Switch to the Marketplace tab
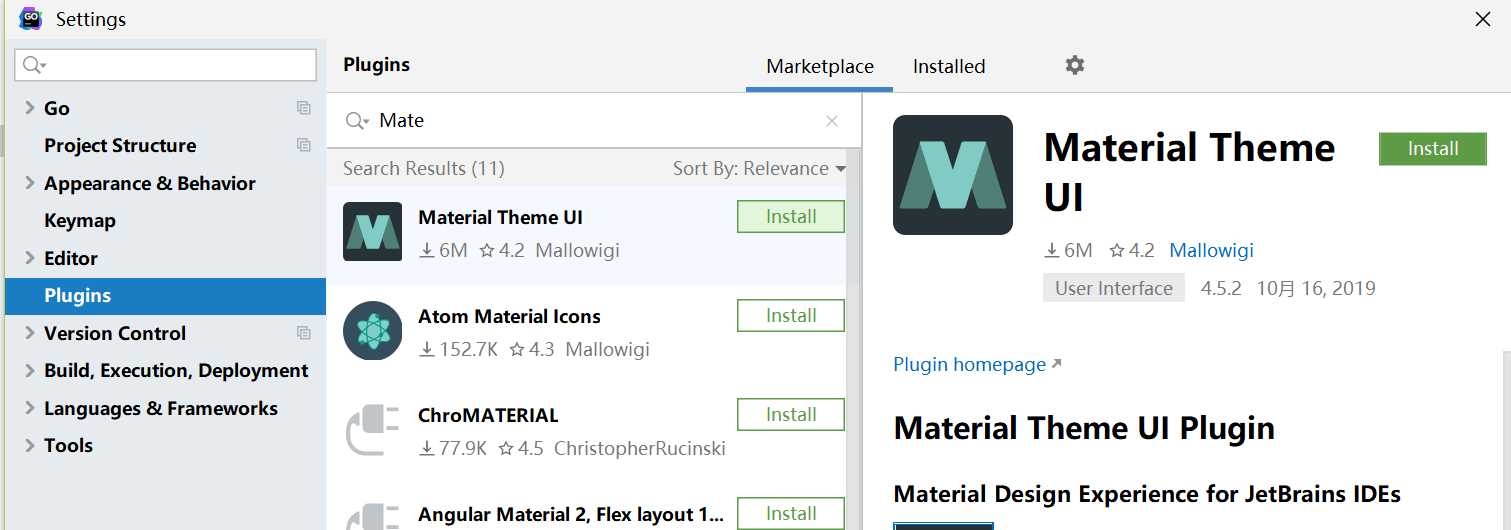Image resolution: width=1511 pixels, height=530 pixels. (820, 66)
